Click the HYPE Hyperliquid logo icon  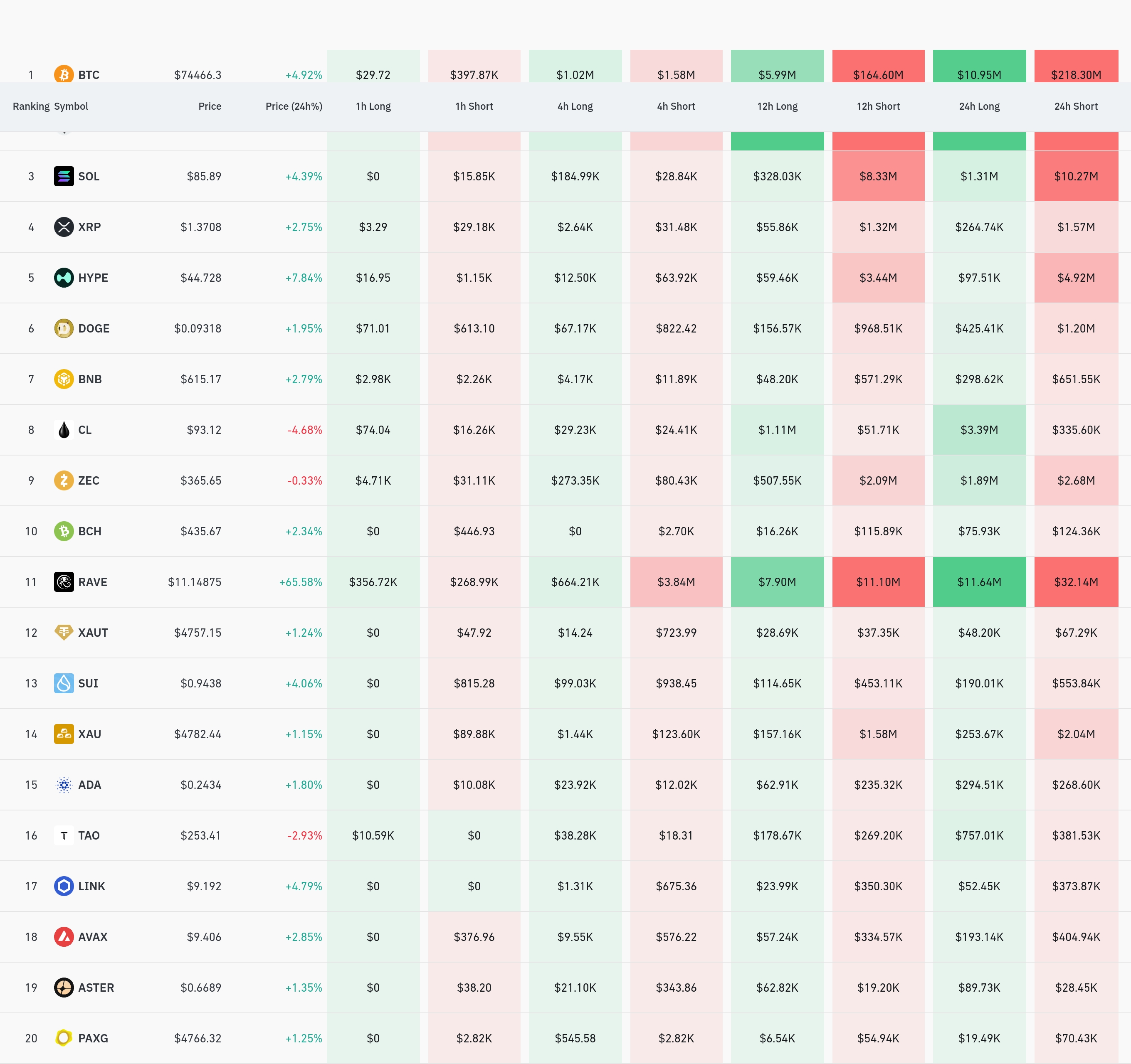pyautogui.click(x=64, y=278)
